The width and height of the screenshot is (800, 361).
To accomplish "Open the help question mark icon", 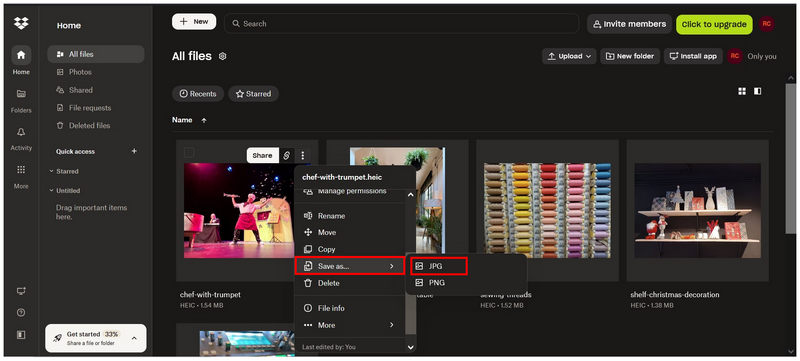I will click(x=21, y=313).
